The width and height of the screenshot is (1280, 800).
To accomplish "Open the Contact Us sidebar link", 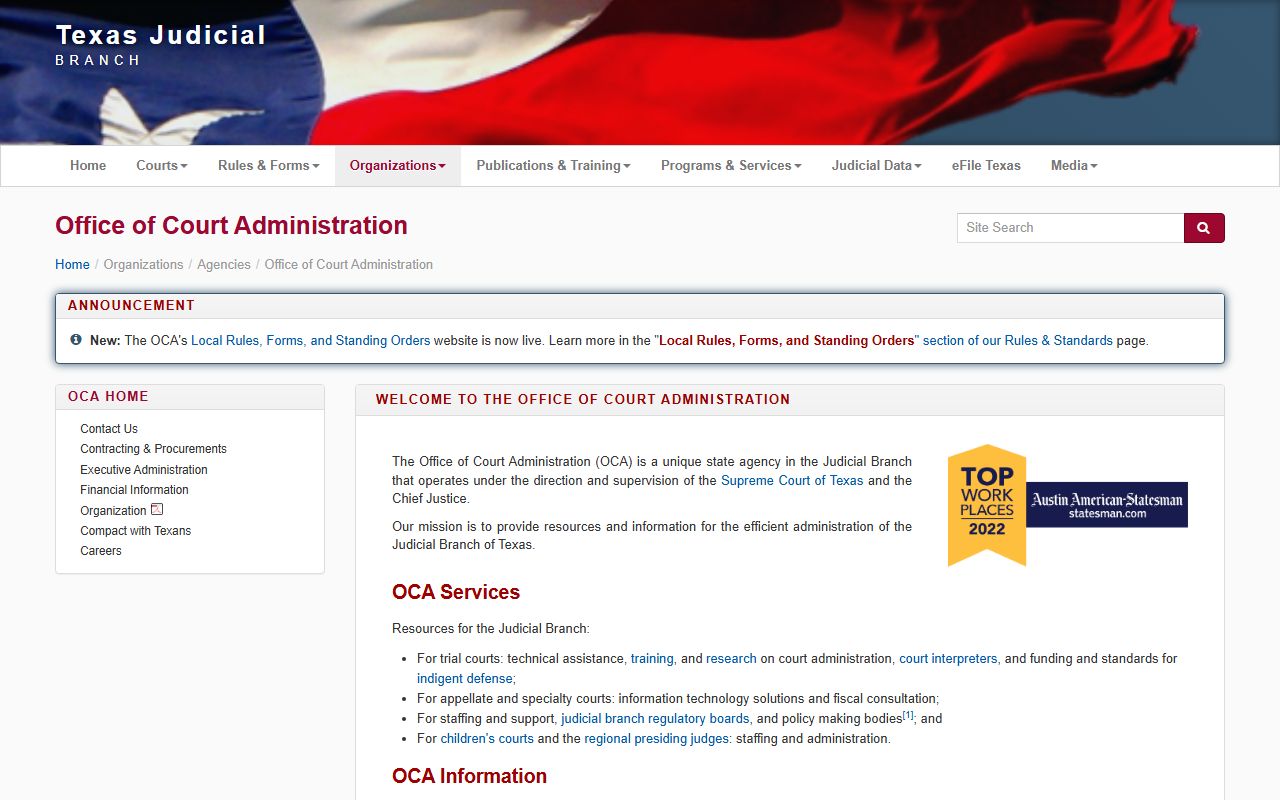I will 109,429.
